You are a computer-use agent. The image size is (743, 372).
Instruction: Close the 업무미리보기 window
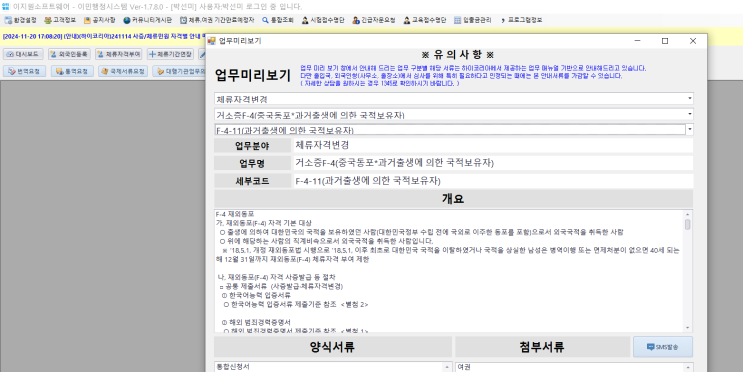[693, 41]
